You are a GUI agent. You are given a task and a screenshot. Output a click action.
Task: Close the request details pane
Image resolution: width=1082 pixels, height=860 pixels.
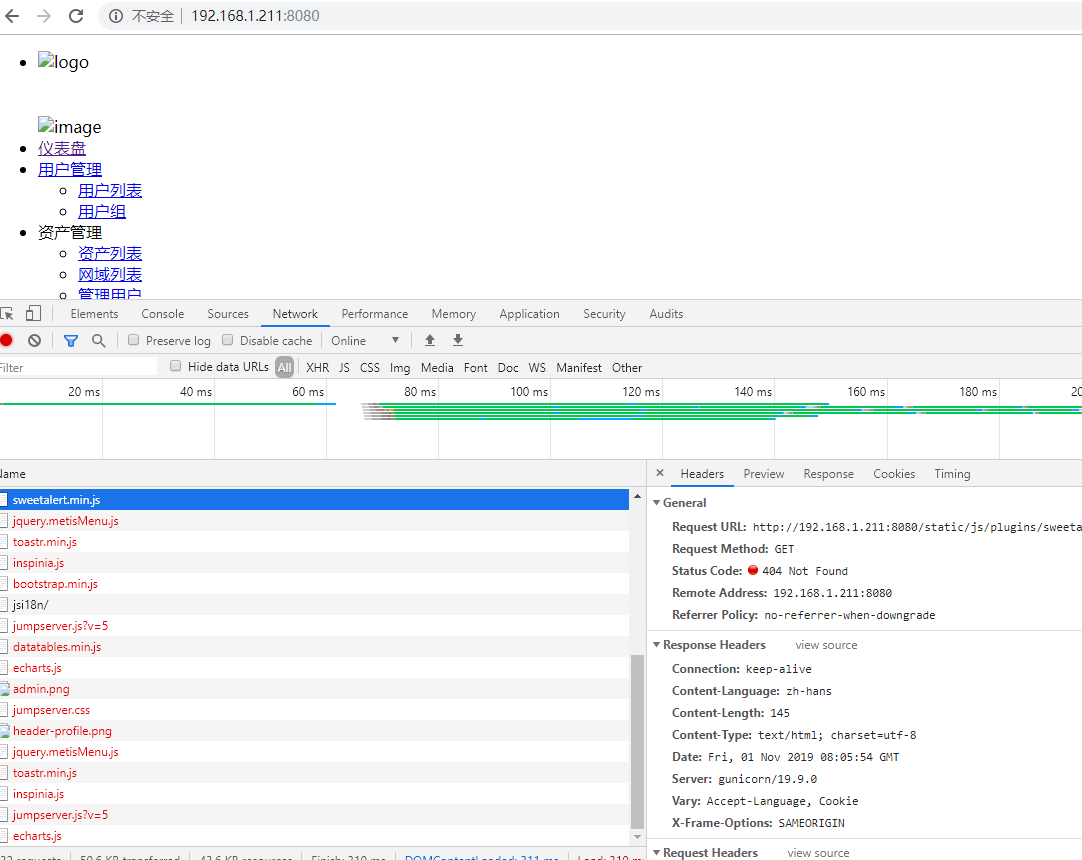[660, 473]
